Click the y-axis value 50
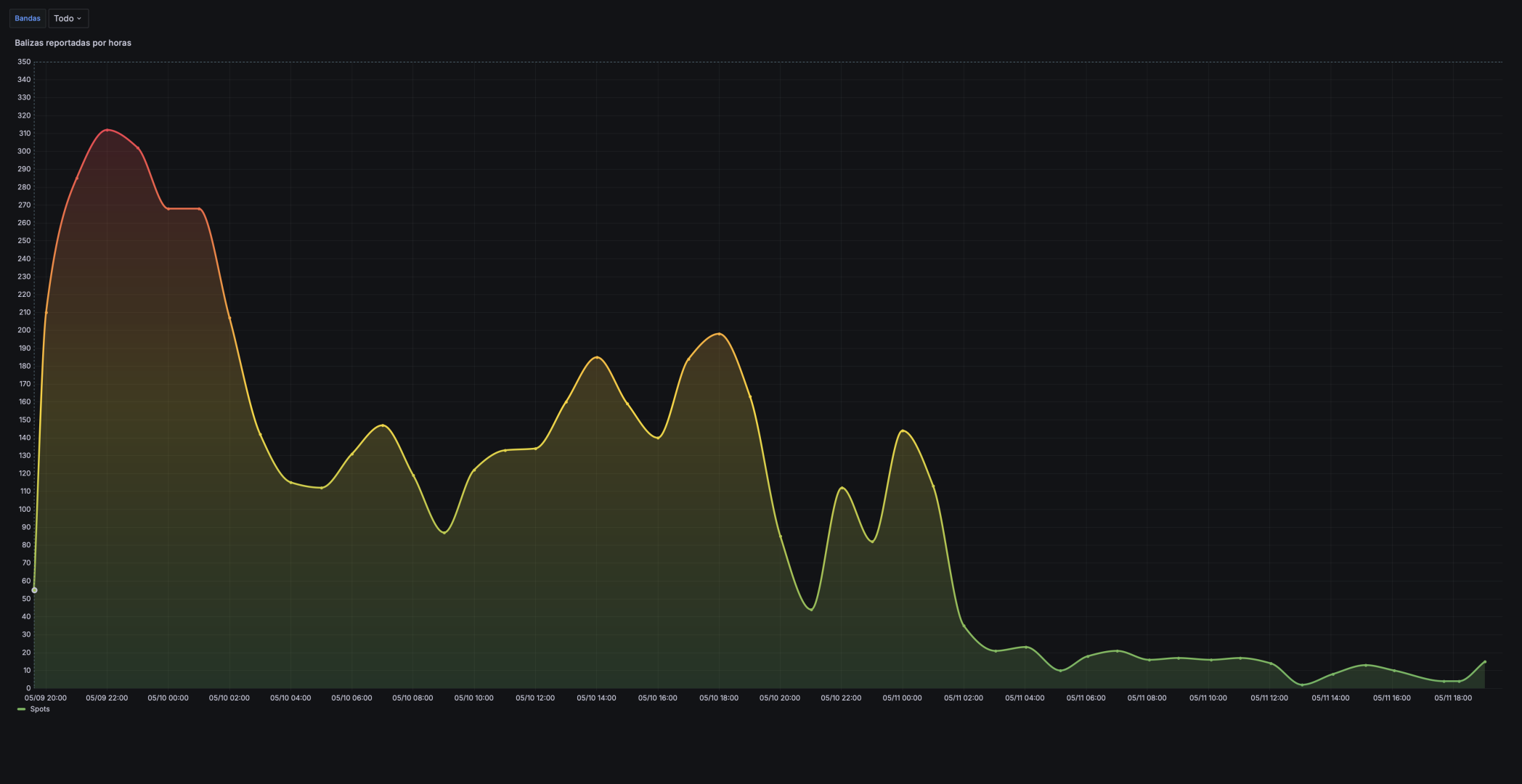Viewport: 1522px width, 784px height. click(x=26, y=599)
